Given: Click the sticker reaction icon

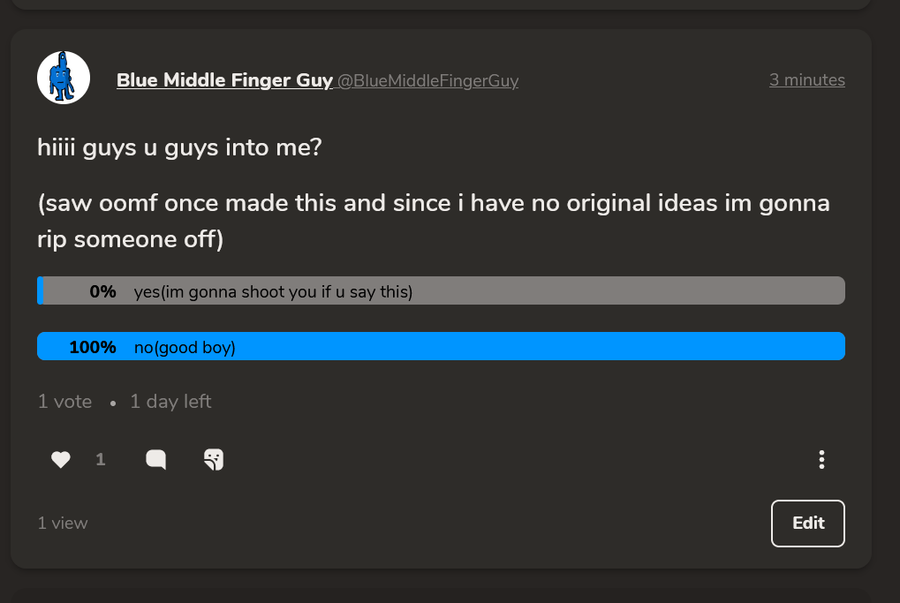Looking at the screenshot, I should [x=213, y=460].
